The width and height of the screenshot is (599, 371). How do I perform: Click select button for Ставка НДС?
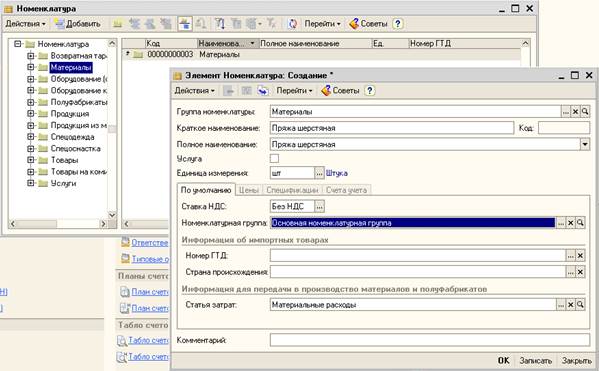click(x=319, y=206)
